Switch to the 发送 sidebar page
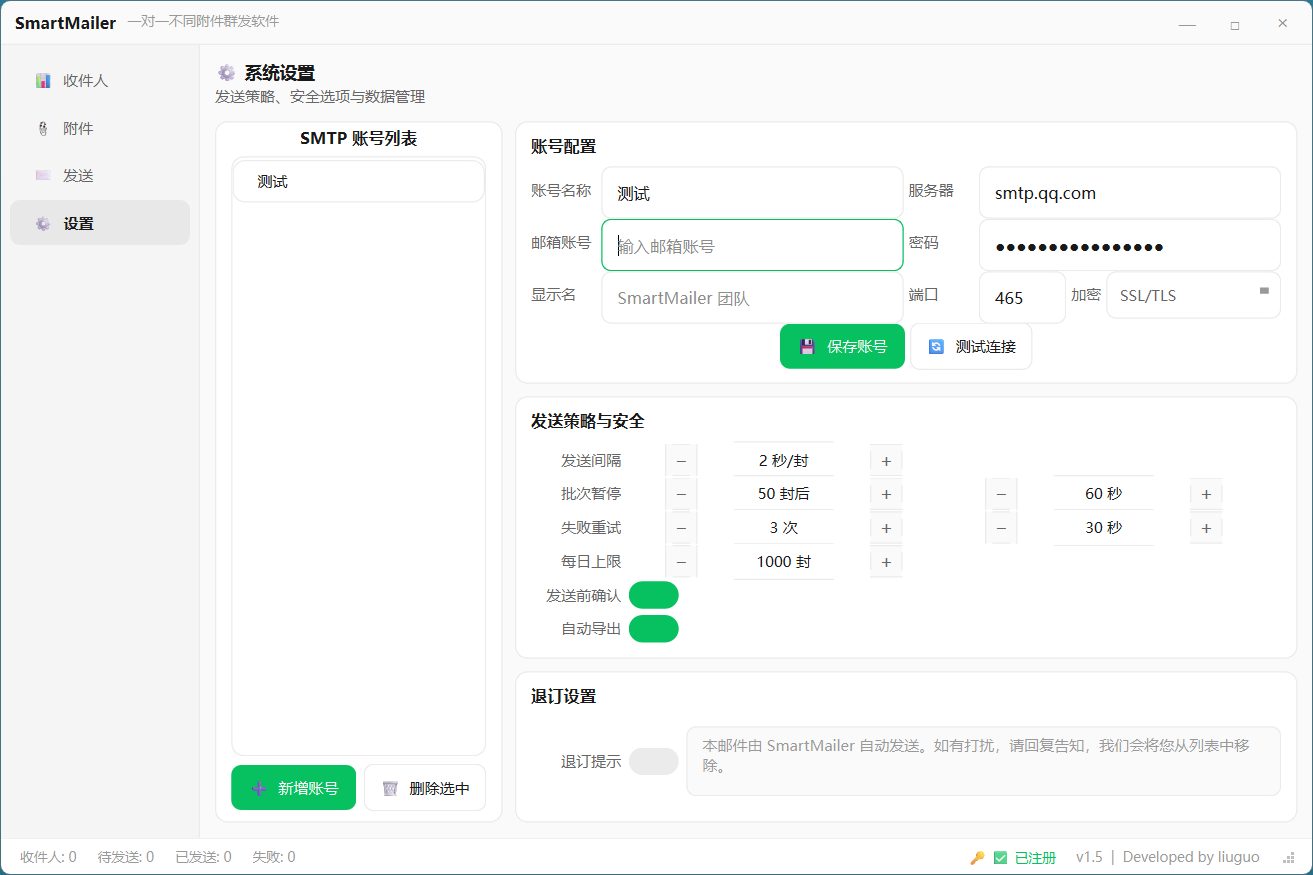The height and width of the screenshot is (875, 1313). point(100,175)
